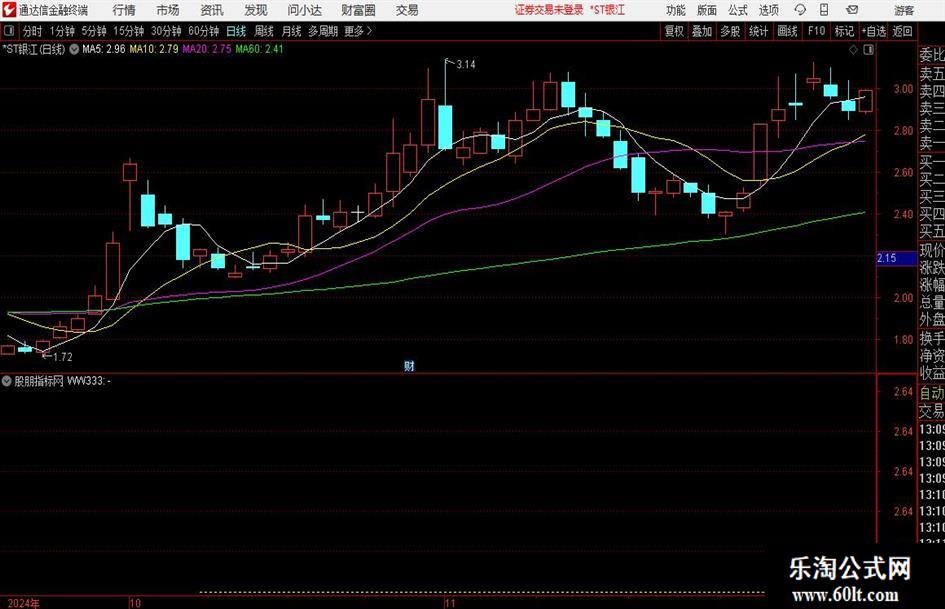The image size is (945, 609).
Task: Click the 统计 statistics button
Action: click(758, 31)
